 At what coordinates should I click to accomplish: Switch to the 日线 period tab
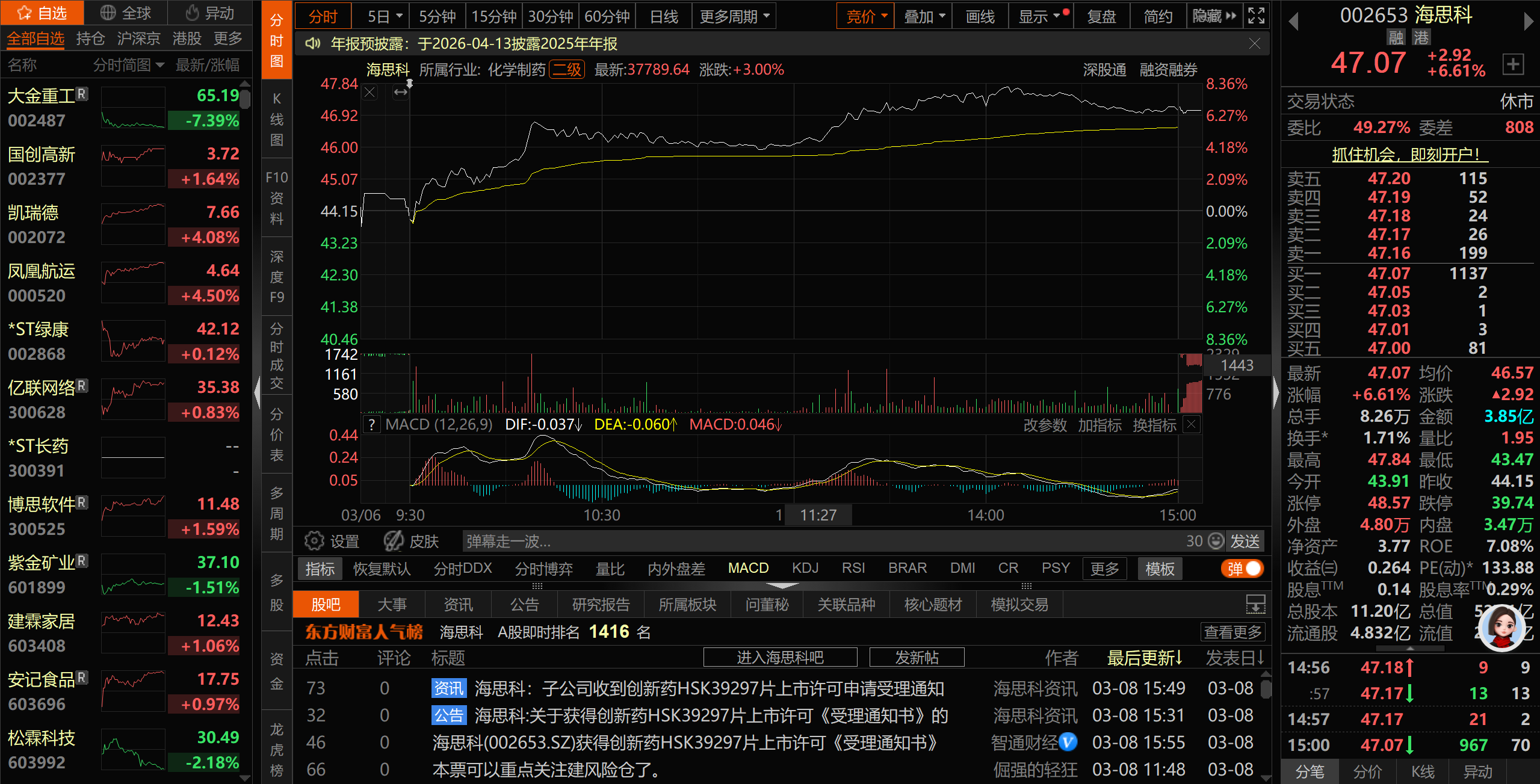point(664,16)
